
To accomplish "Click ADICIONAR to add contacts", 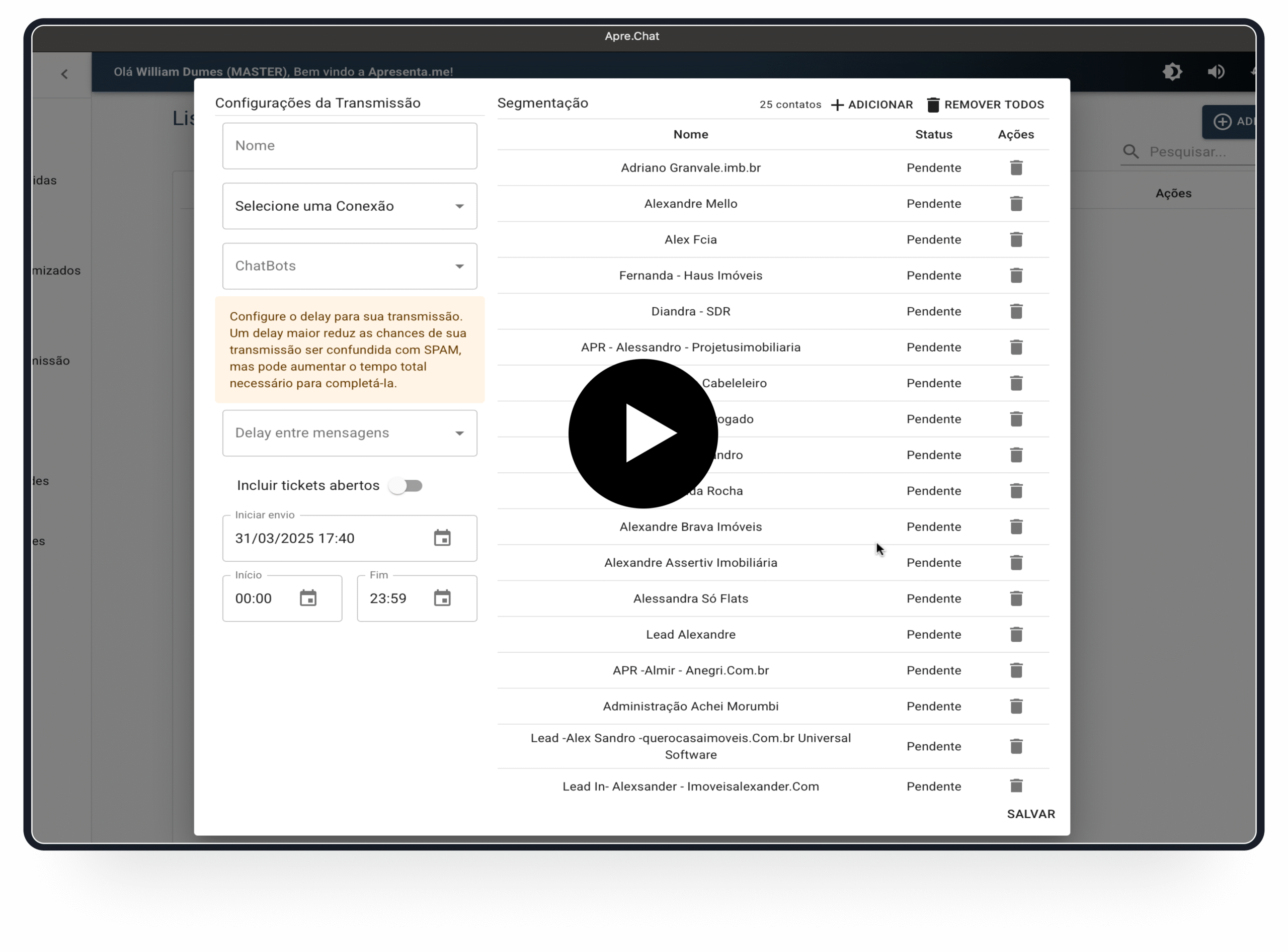I will pyautogui.click(x=872, y=104).
